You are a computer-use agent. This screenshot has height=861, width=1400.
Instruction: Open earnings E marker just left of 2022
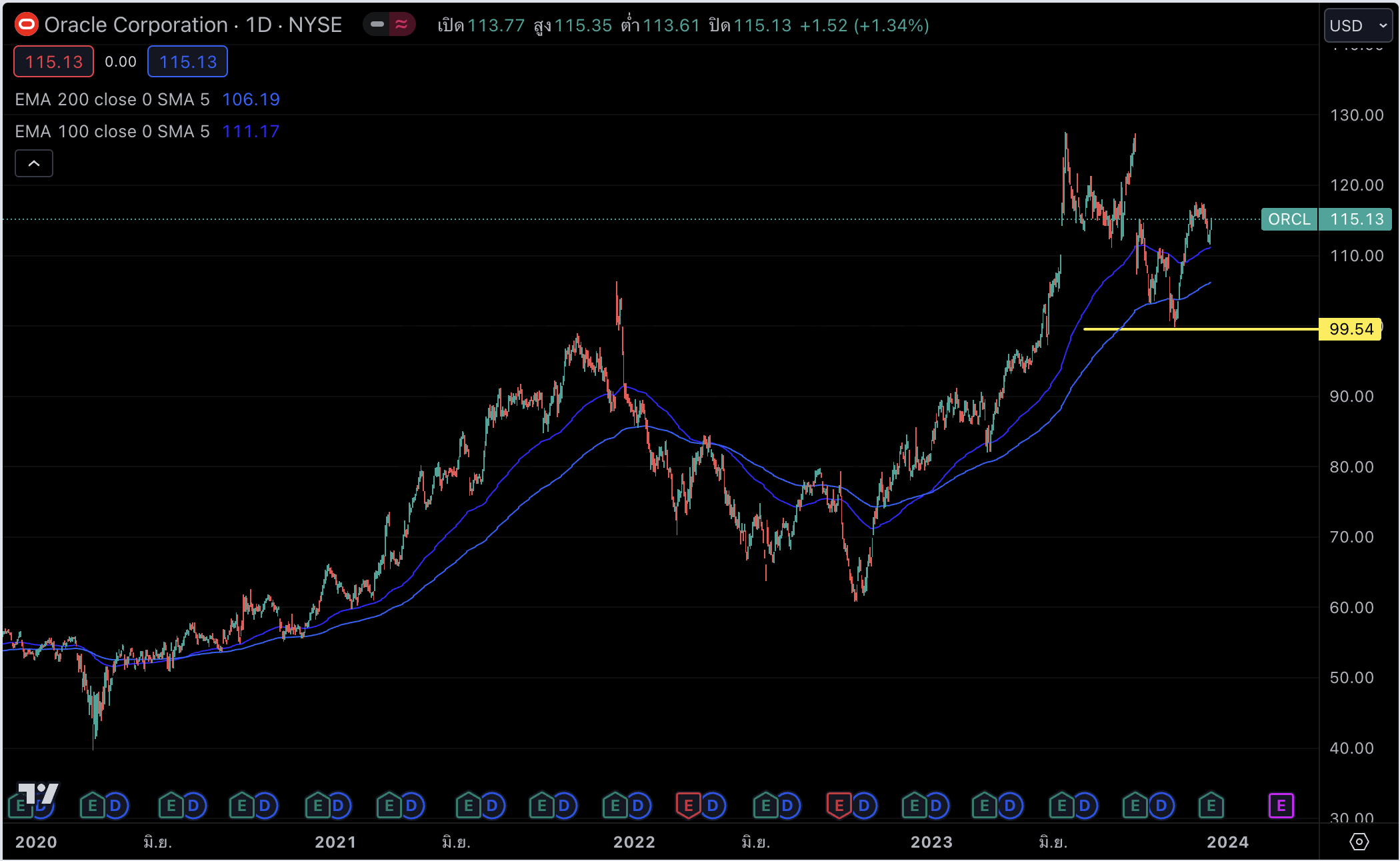point(615,806)
